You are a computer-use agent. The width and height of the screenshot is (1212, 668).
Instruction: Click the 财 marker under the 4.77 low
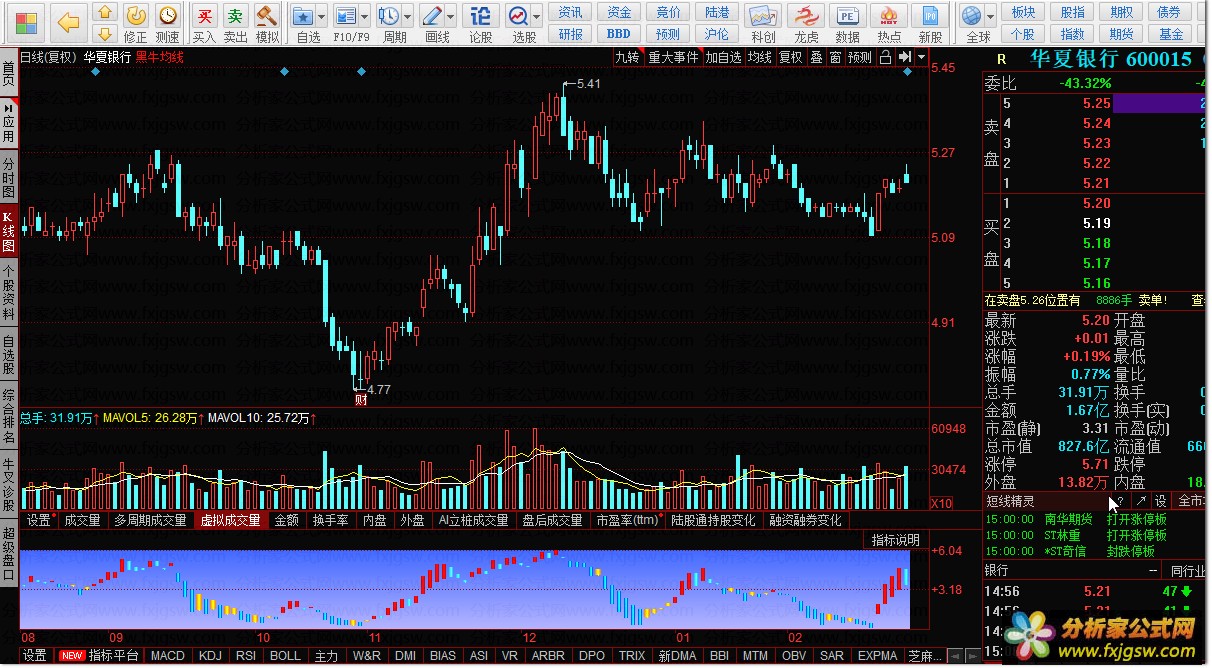tap(361, 399)
